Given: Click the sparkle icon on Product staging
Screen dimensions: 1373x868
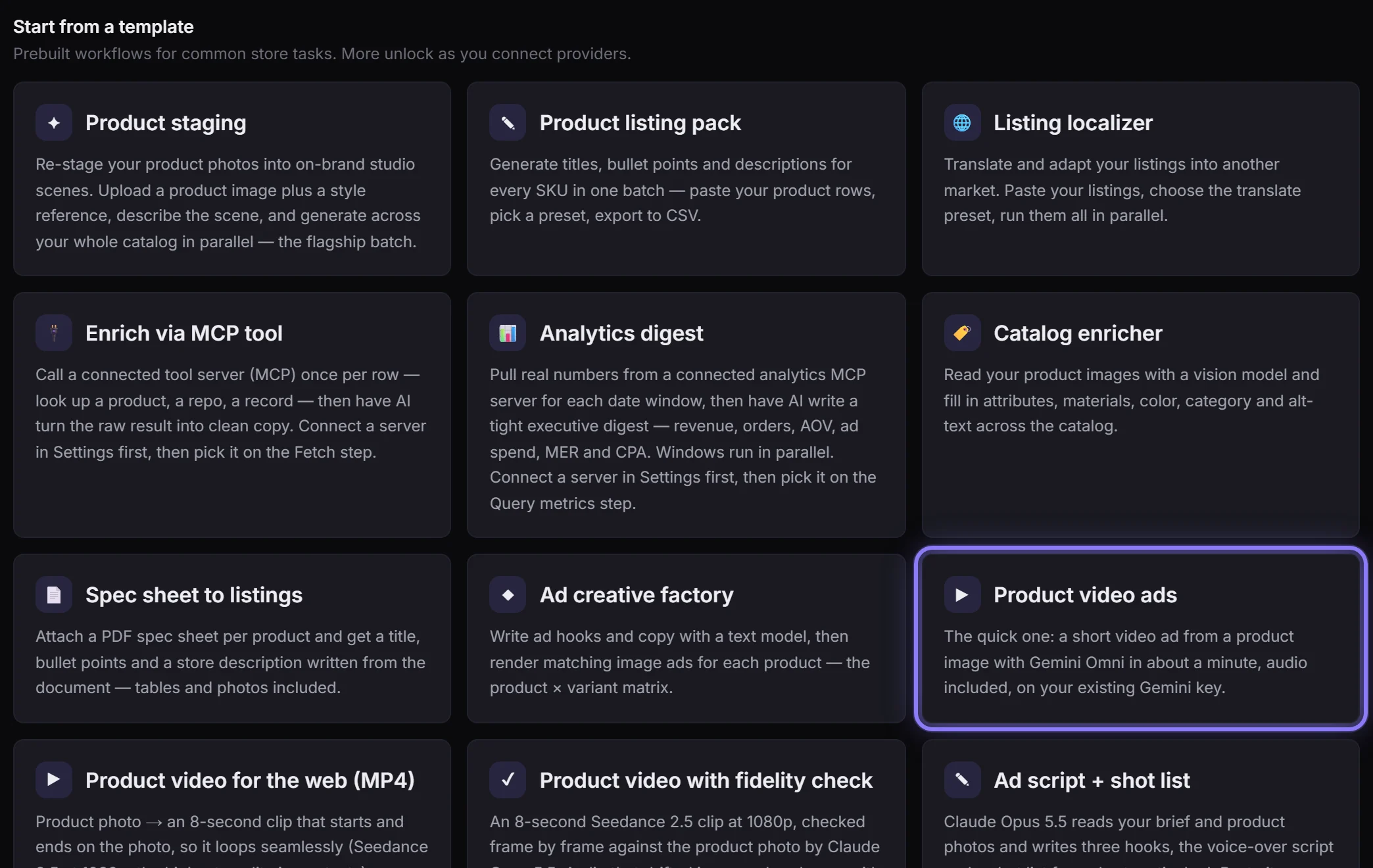Looking at the screenshot, I should pyautogui.click(x=54, y=122).
